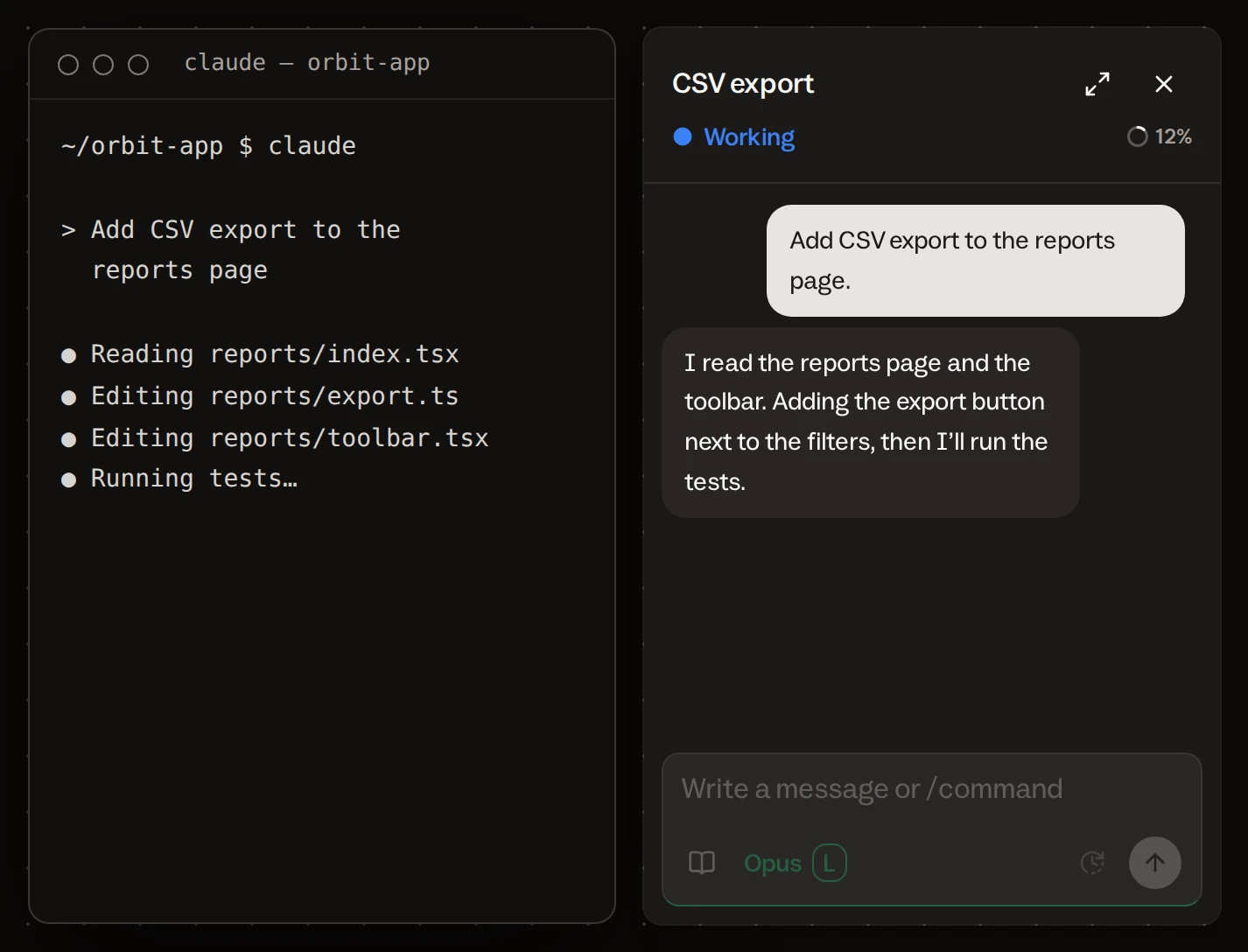Screen dimensions: 1248x952
Task: Expand the CSV export panel to full size
Action: pos(1097,84)
